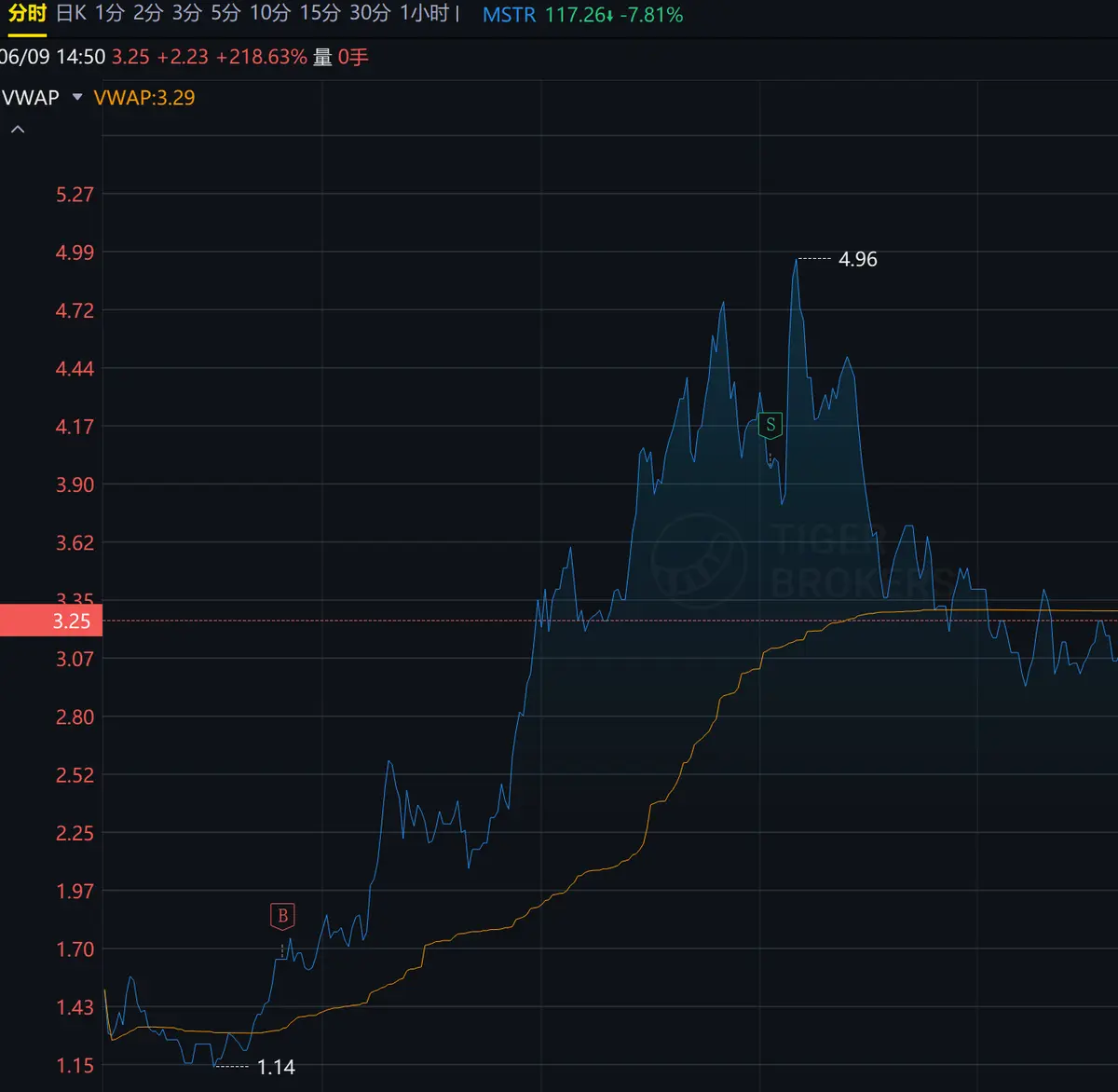Click the +2.23 price change value
The height and width of the screenshot is (1092, 1118).
183,57
